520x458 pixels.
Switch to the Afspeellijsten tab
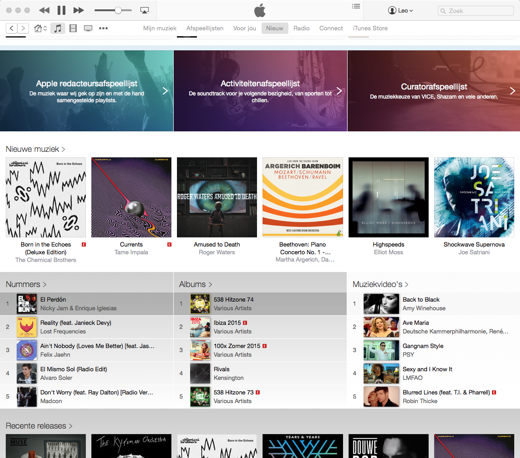[x=205, y=28]
